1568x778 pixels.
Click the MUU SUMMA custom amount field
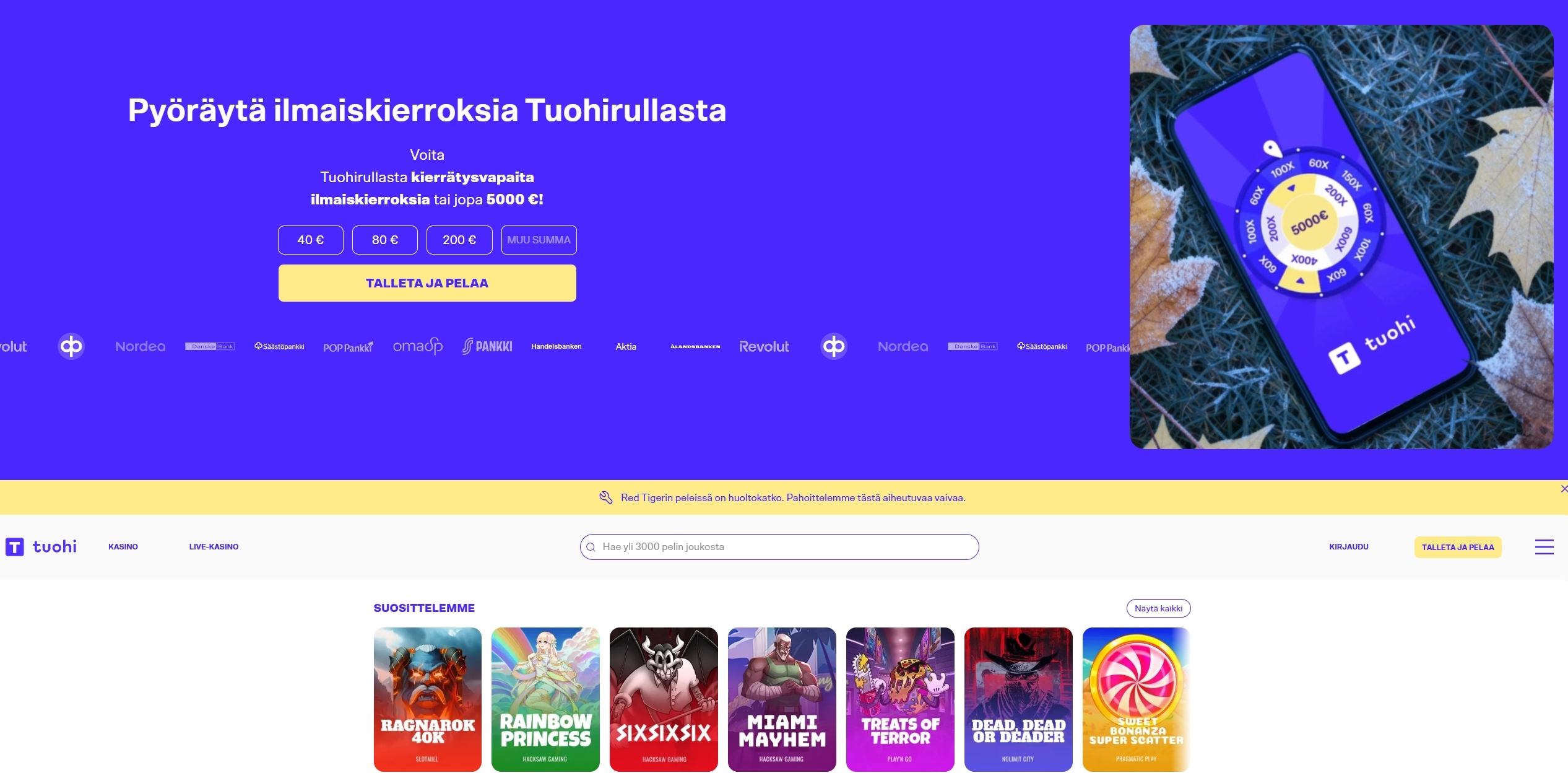(539, 240)
